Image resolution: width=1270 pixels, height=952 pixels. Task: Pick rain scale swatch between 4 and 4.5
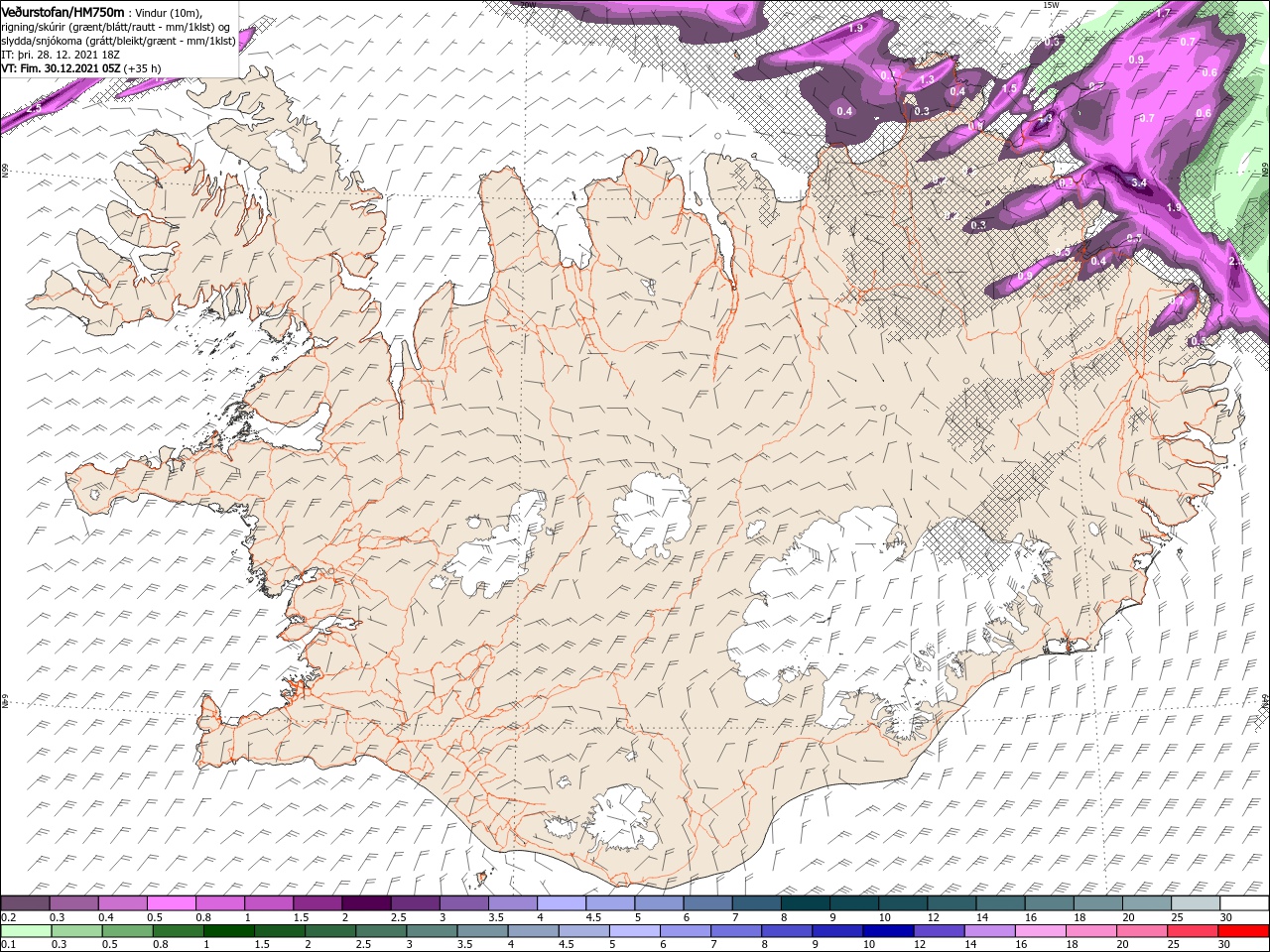coord(534,931)
